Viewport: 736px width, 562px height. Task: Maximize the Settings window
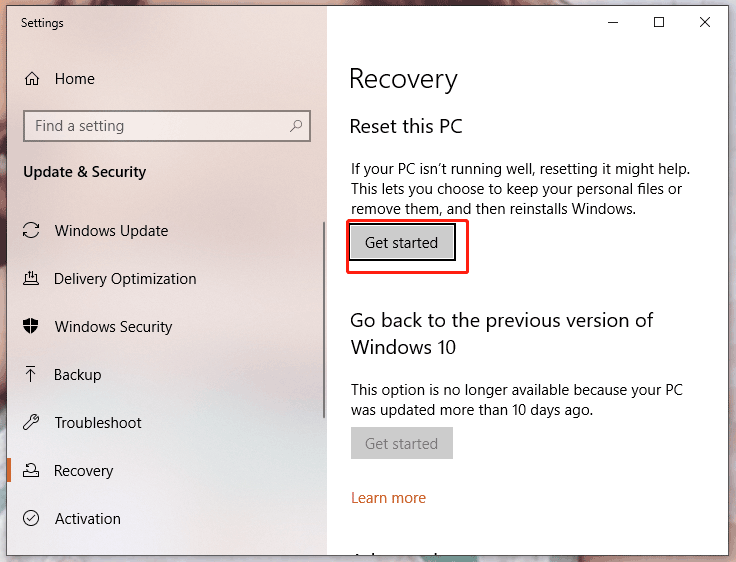click(659, 22)
